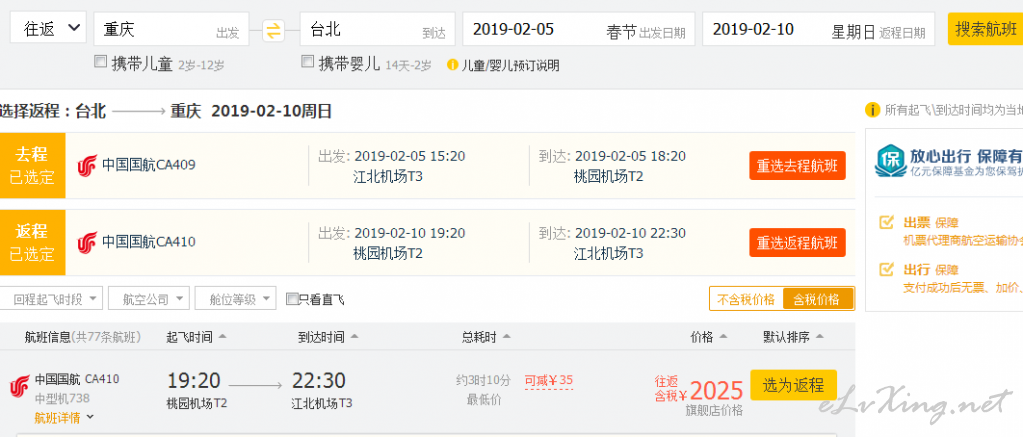Click Air China logo beside CA410 selected return
Image resolution: width=1023 pixels, height=437 pixels.
coord(87,242)
